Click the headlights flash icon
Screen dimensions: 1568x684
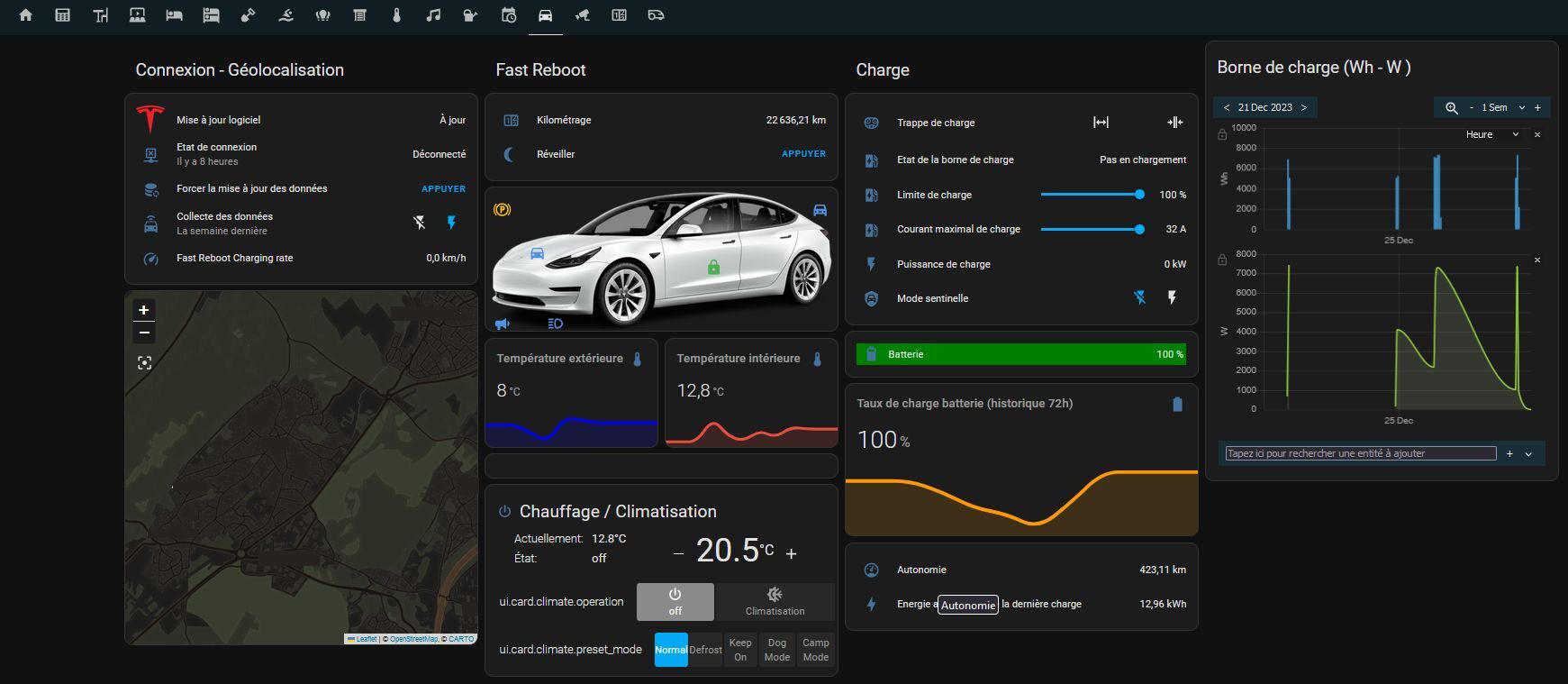tap(555, 324)
